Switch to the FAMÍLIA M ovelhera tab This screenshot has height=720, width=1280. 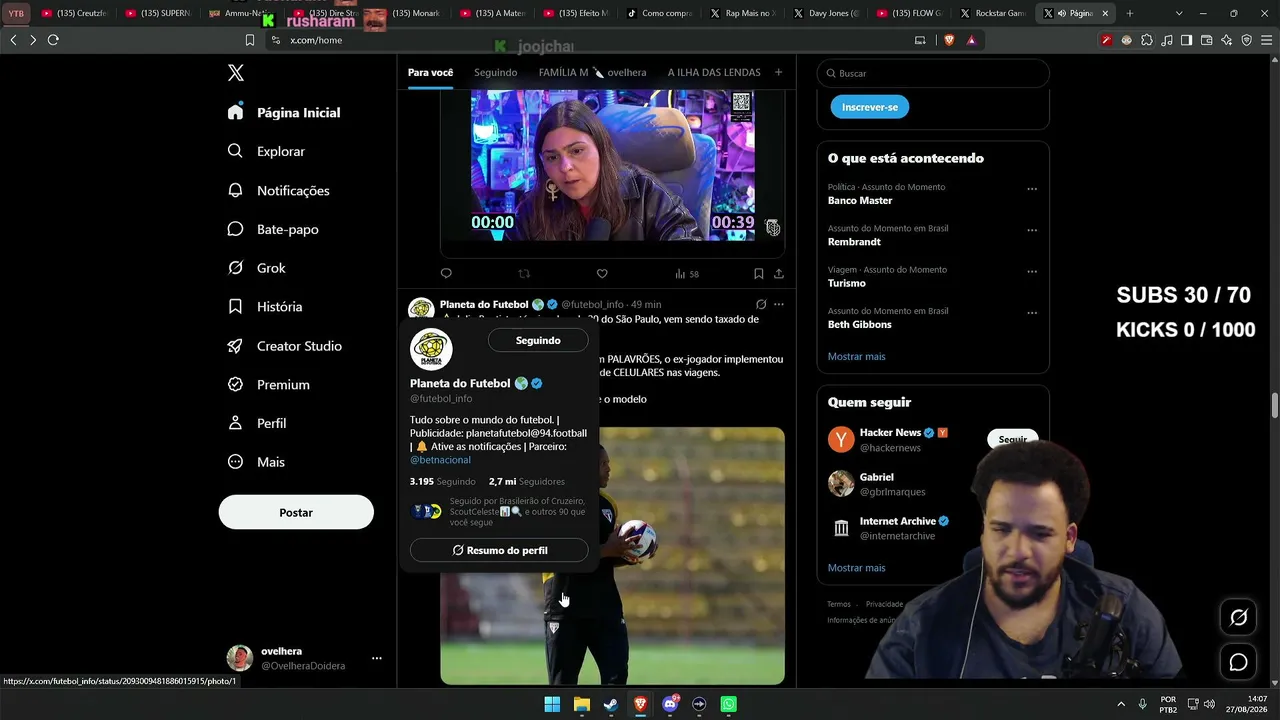coord(592,72)
